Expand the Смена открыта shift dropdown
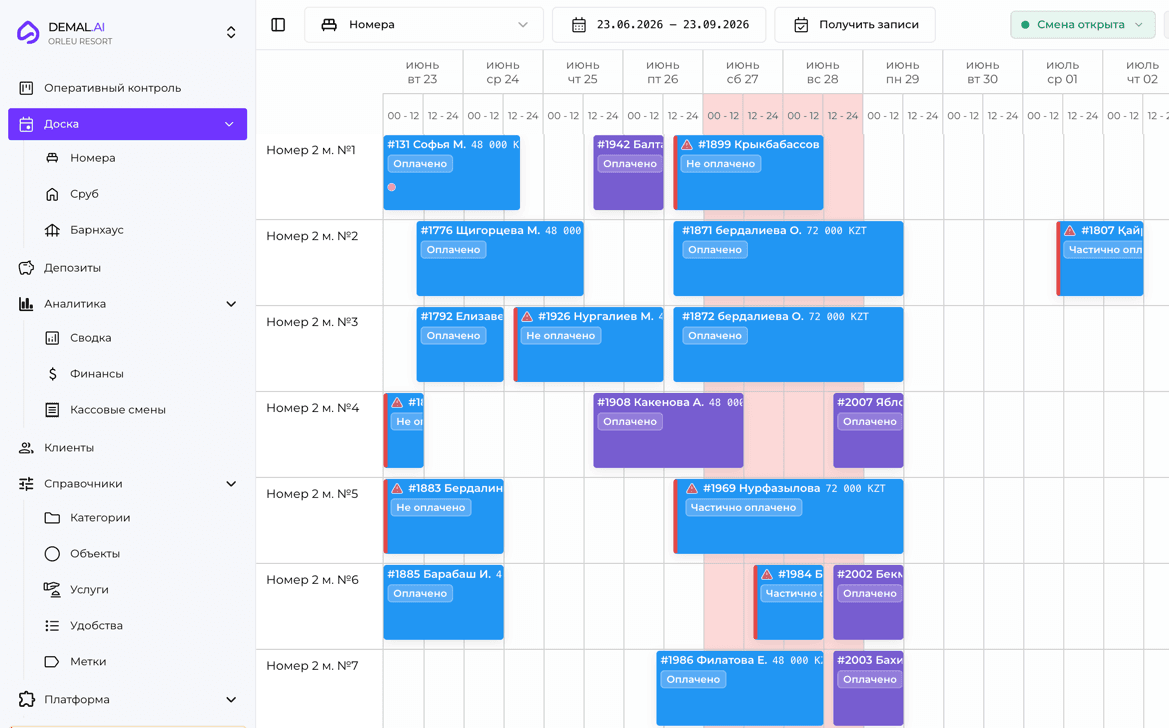1169x728 pixels. pyautogui.click(x=1083, y=25)
